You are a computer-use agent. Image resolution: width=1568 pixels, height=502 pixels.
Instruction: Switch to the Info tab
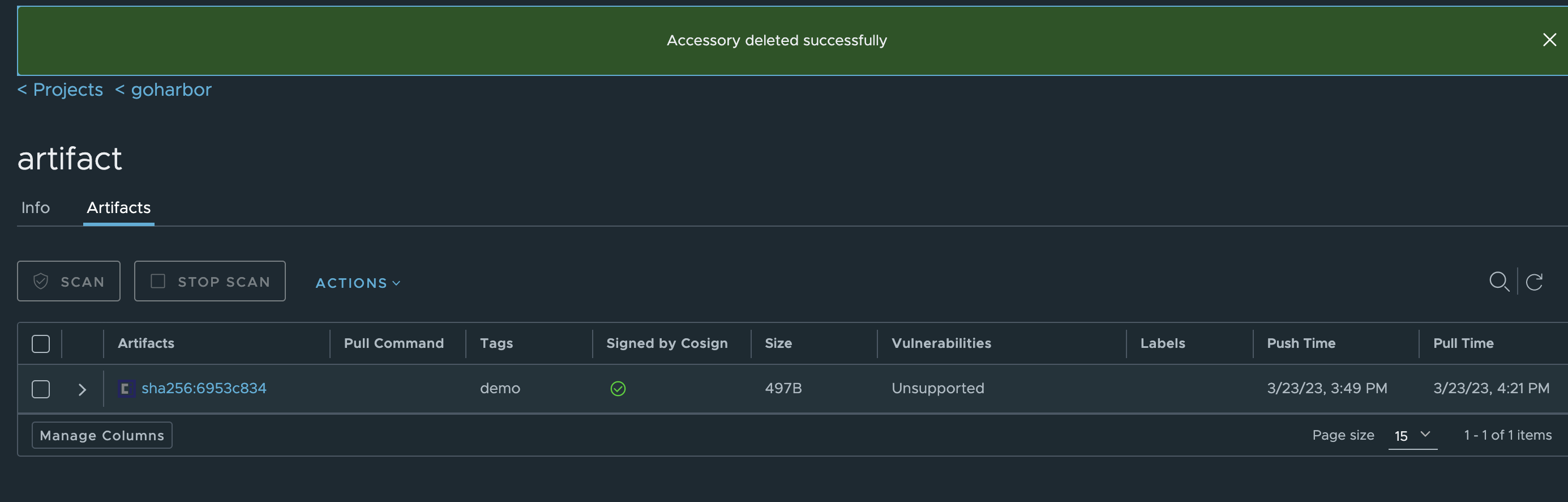35,208
